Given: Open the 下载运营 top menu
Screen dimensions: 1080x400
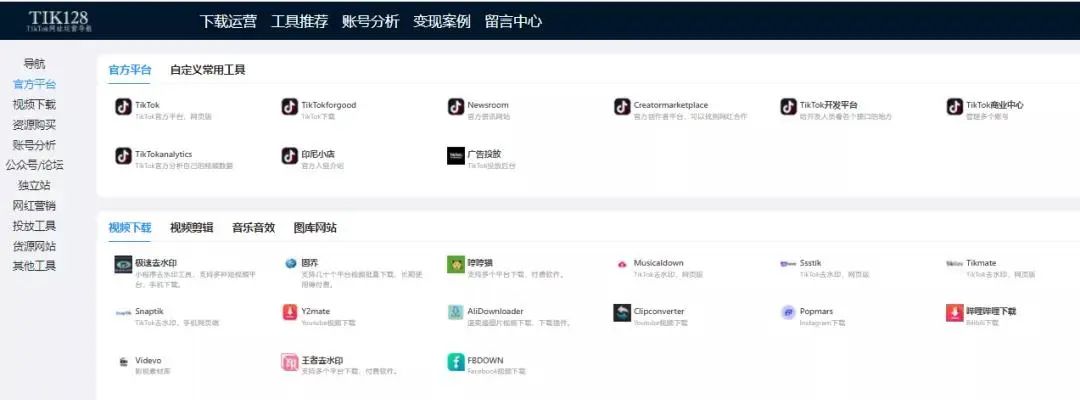Looking at the screenshot, I should pos(229,21).
